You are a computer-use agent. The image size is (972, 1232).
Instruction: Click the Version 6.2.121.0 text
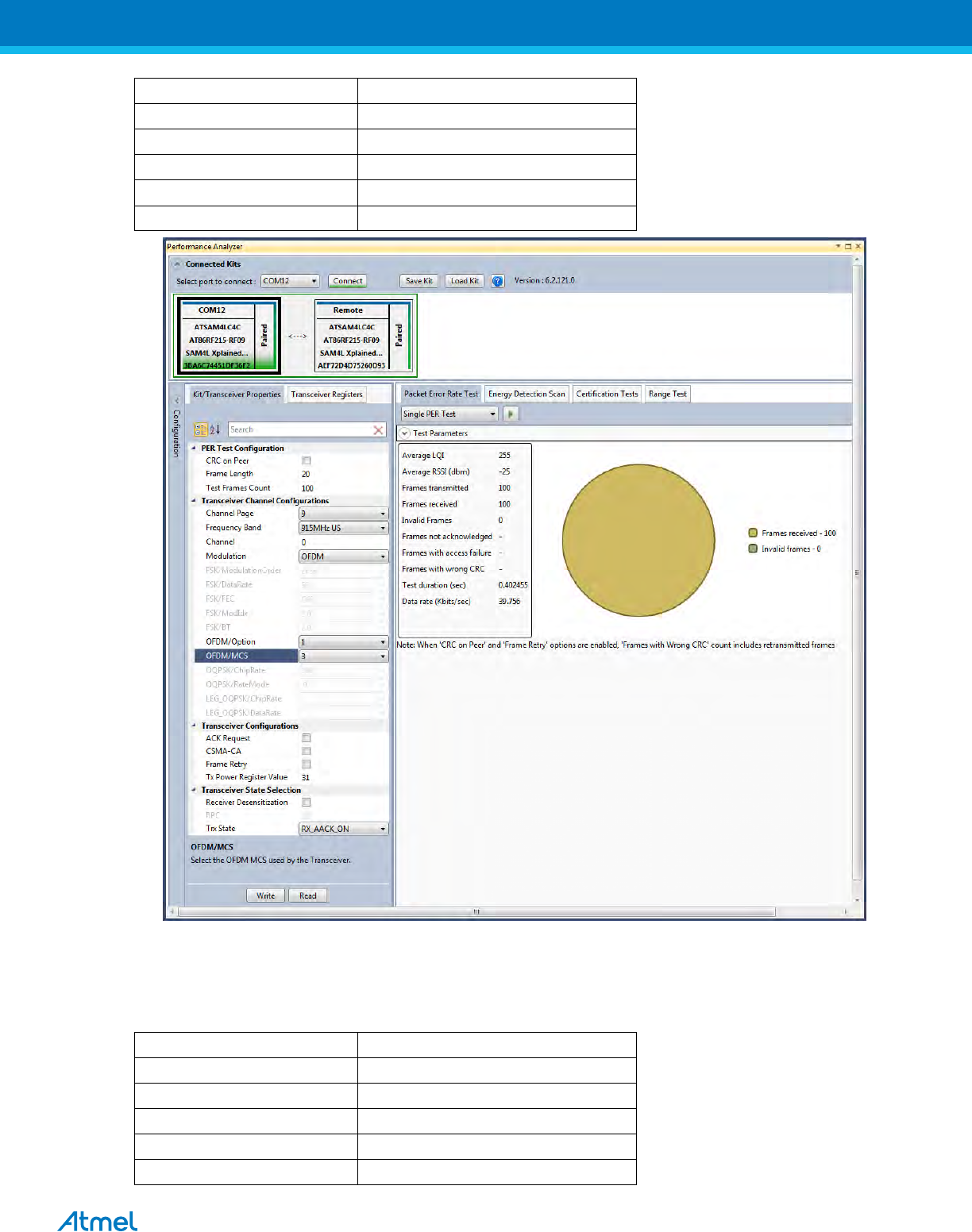[544, 280]
